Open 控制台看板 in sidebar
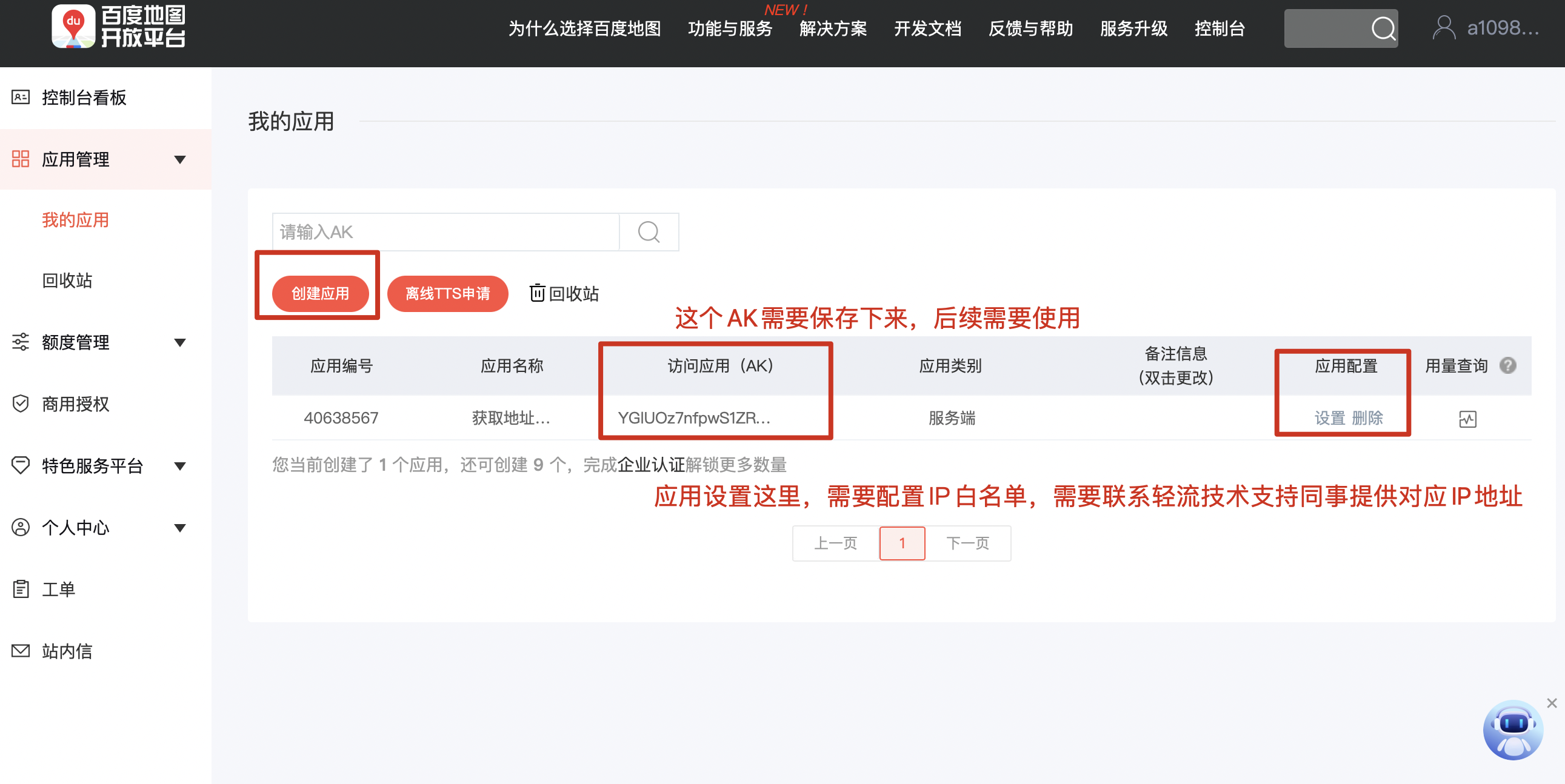Image resolution: width=1565 pixels, height=784 pixels. coord(84,97)
